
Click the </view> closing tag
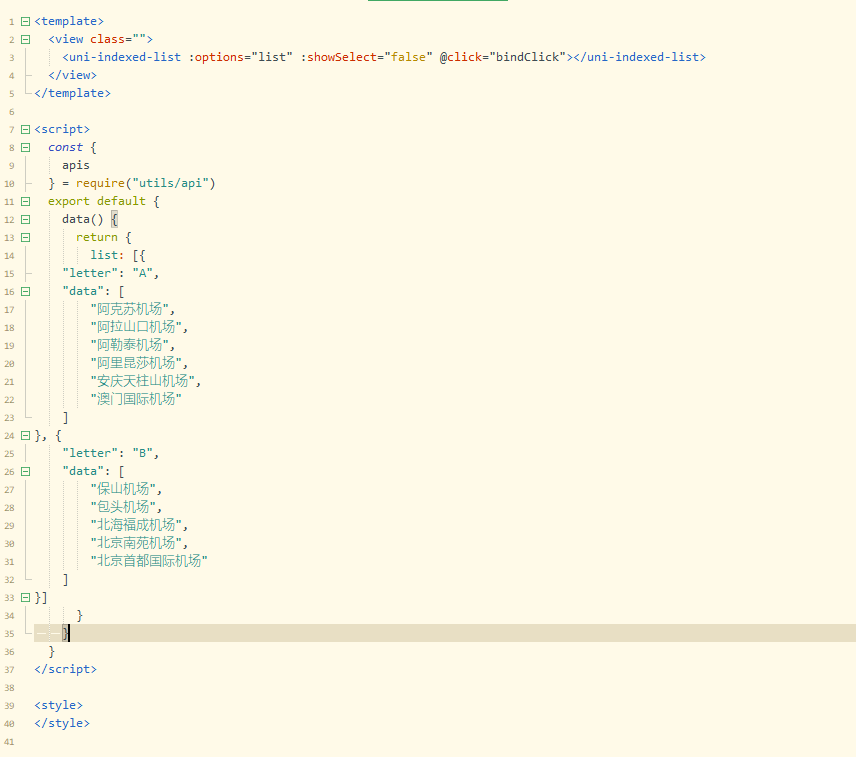click(x=72, y=75)
